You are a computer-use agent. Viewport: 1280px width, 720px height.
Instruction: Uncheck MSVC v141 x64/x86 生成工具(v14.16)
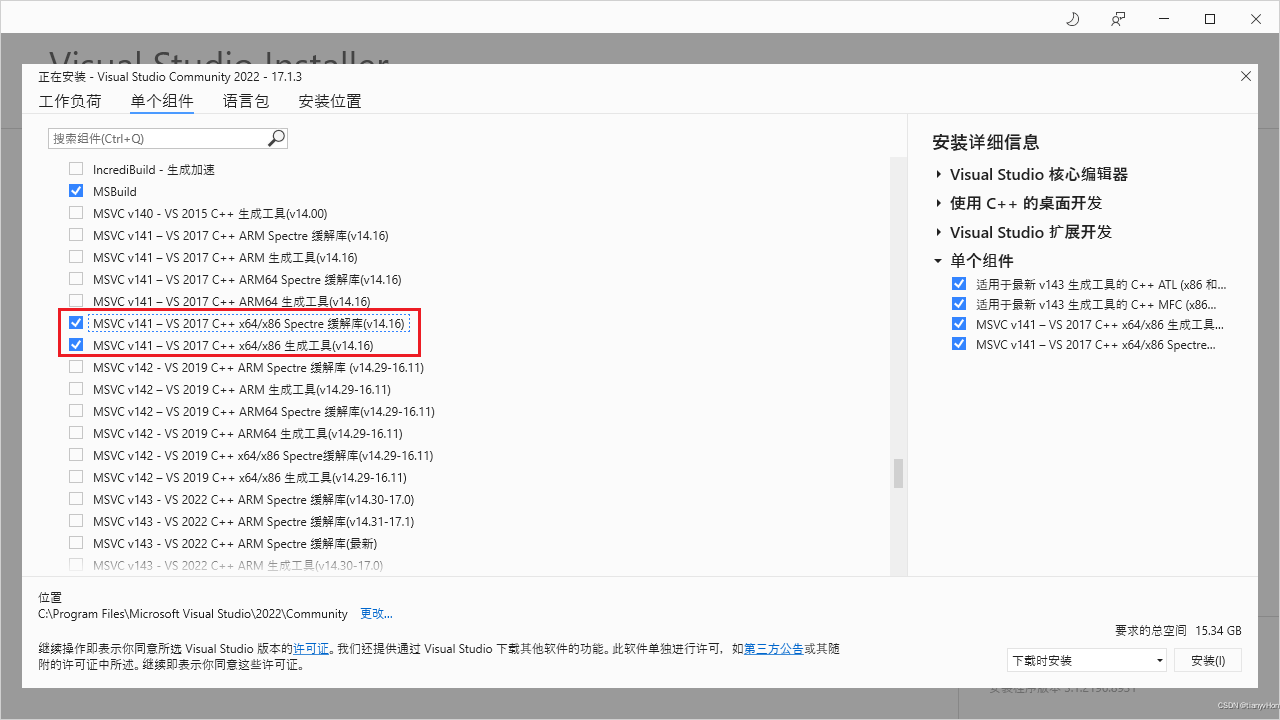pyautogui.click(x=76, y=345)
